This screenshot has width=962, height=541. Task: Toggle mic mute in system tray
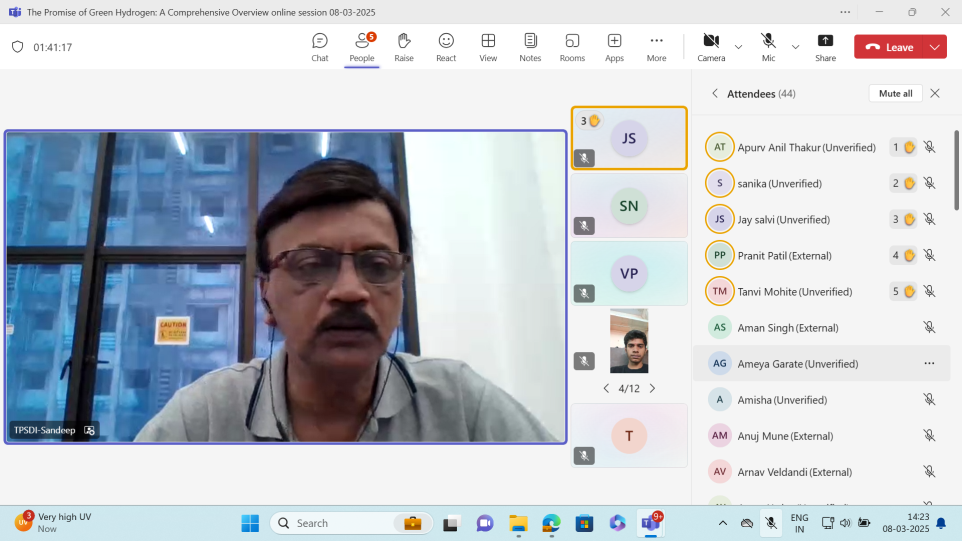pyautogui.click(x=771, y=523)
